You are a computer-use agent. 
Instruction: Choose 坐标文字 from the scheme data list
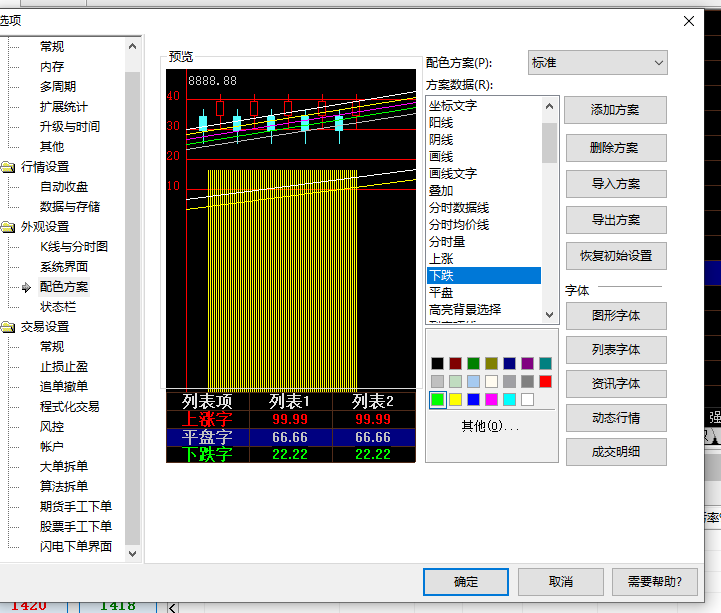[452, 105]
